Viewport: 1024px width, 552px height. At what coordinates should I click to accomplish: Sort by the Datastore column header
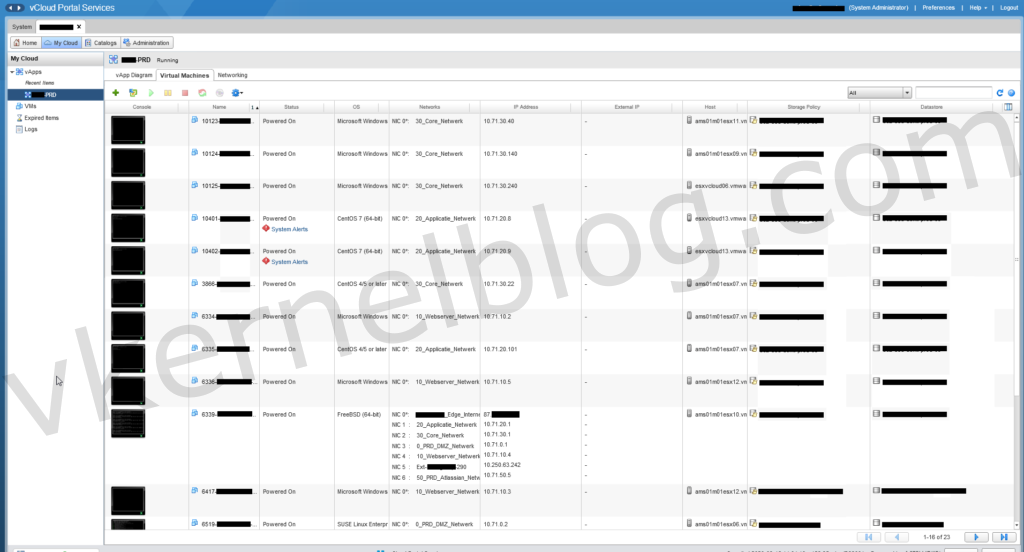[x=931, y=107]
